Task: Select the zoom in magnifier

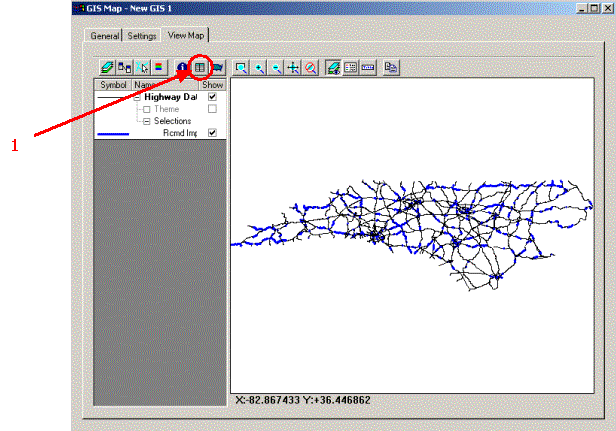Action: point(259,68)
